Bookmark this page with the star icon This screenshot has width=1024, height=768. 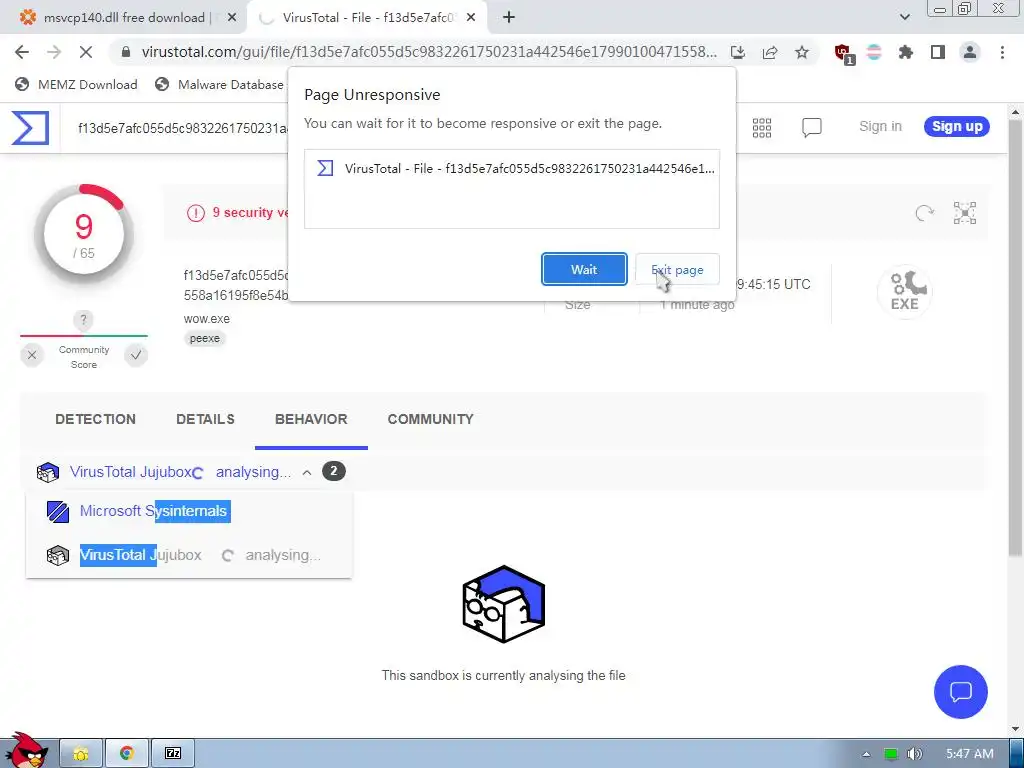click(x=802, y=52)
